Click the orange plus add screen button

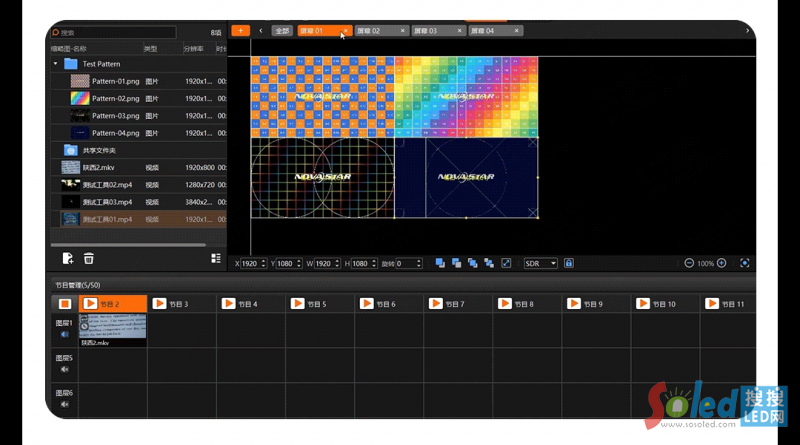[240, 31]
